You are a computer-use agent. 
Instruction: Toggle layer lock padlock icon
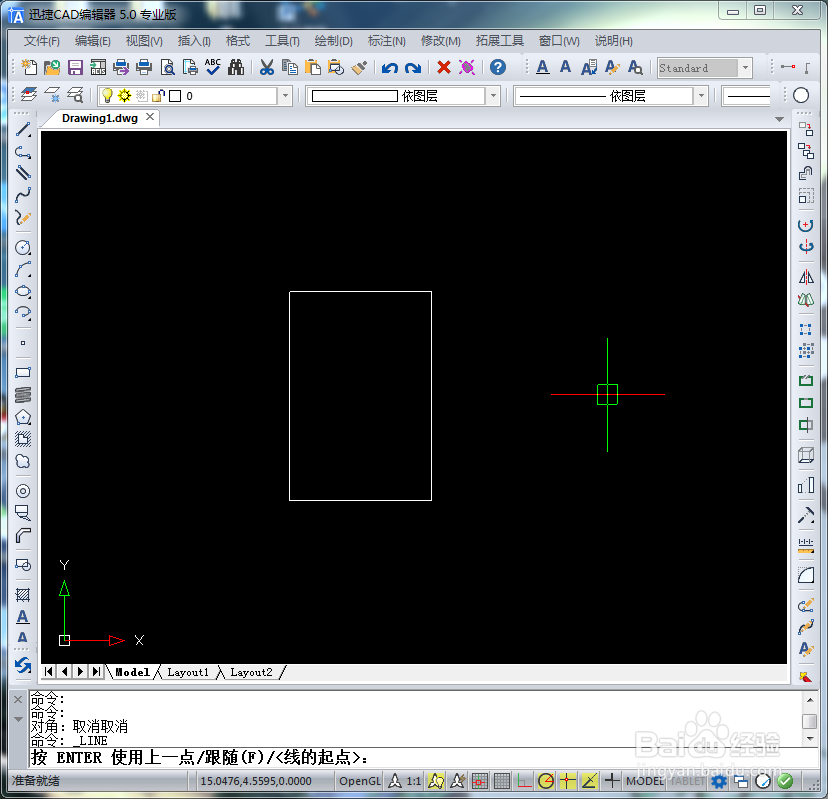tap(158, 96)
